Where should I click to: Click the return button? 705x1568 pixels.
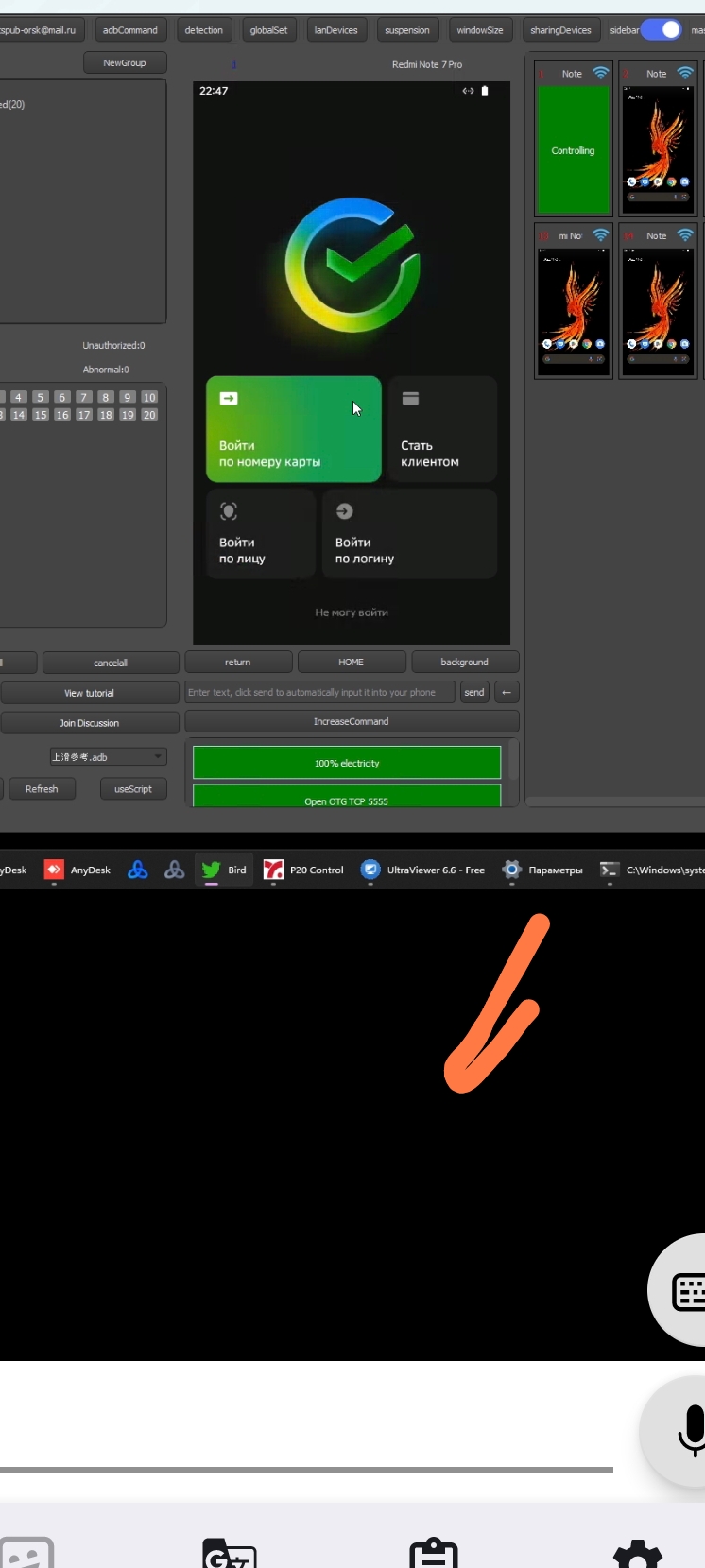click(x=238, y=662)
